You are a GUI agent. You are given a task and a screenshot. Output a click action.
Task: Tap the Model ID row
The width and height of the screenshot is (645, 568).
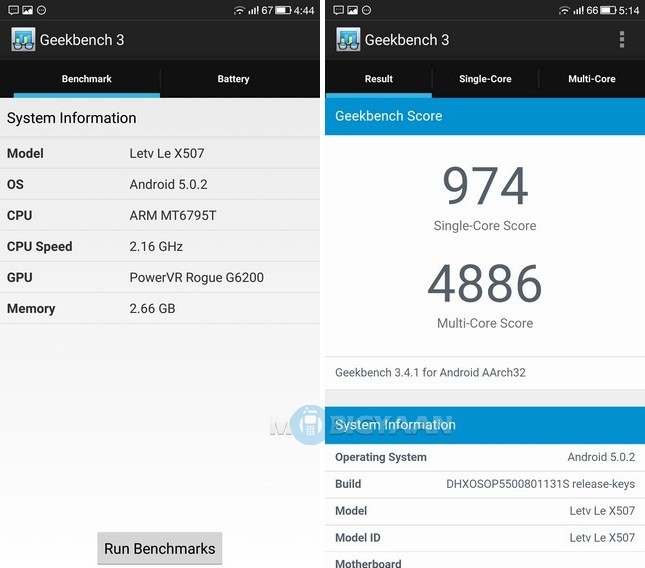pyautogui.click(x=485, y=538)
